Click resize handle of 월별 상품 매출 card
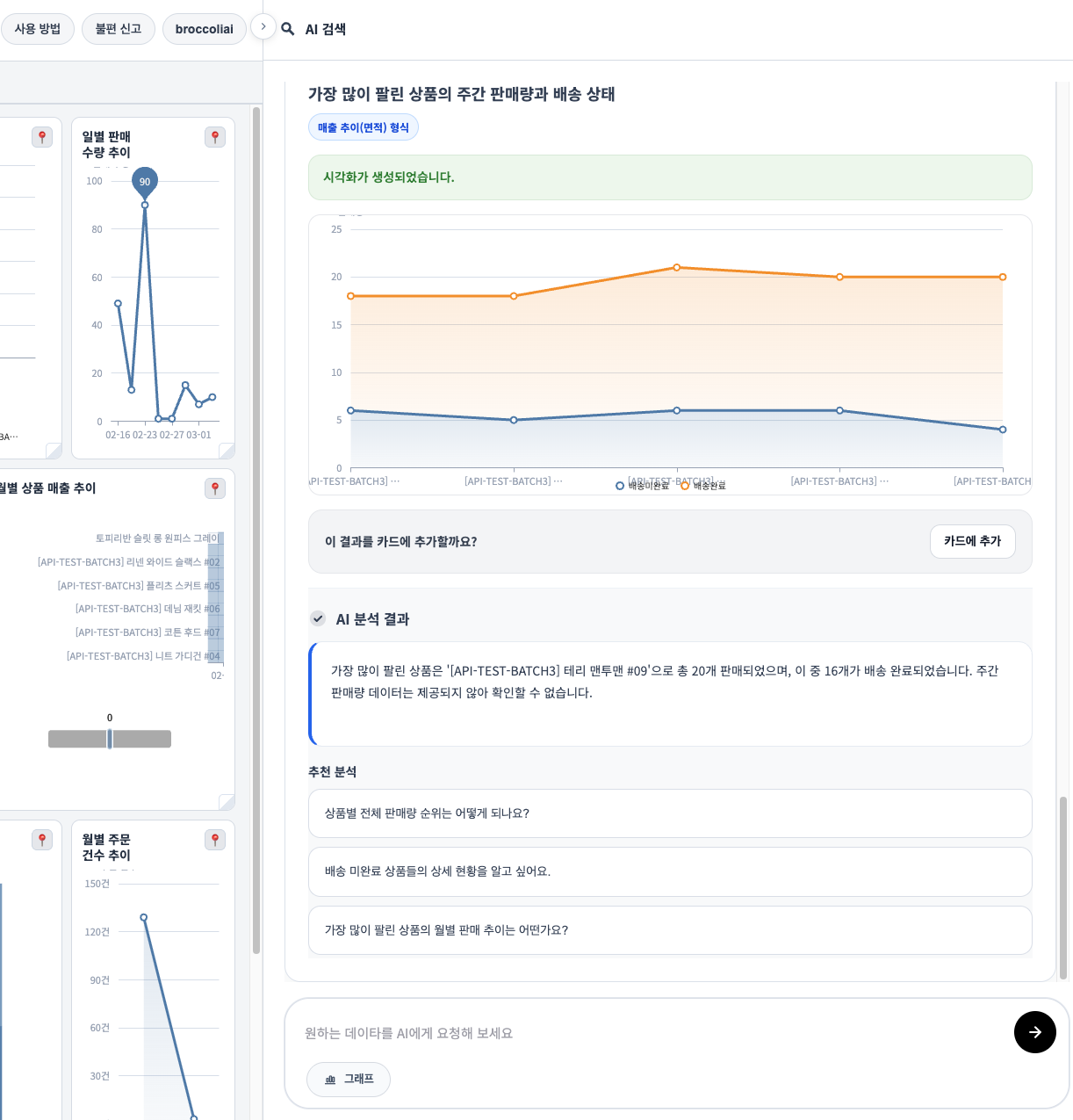 (x=227, y=802)
